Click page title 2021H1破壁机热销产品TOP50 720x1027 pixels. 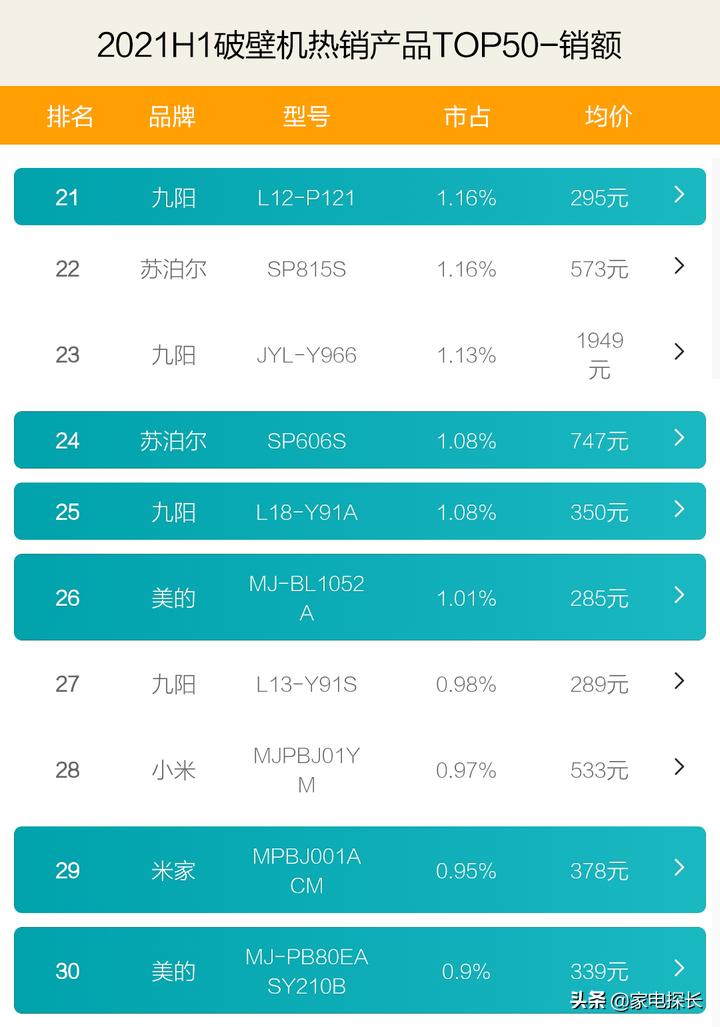tap(360, 45)
